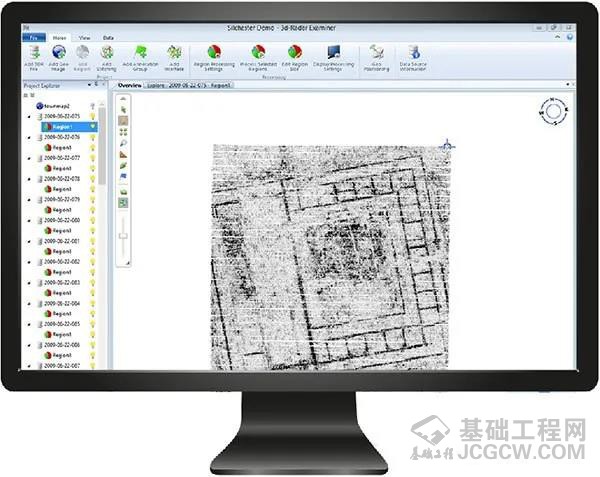Open the Overview document tab
This screenshot has width=600, height=477.
point(130,86)
